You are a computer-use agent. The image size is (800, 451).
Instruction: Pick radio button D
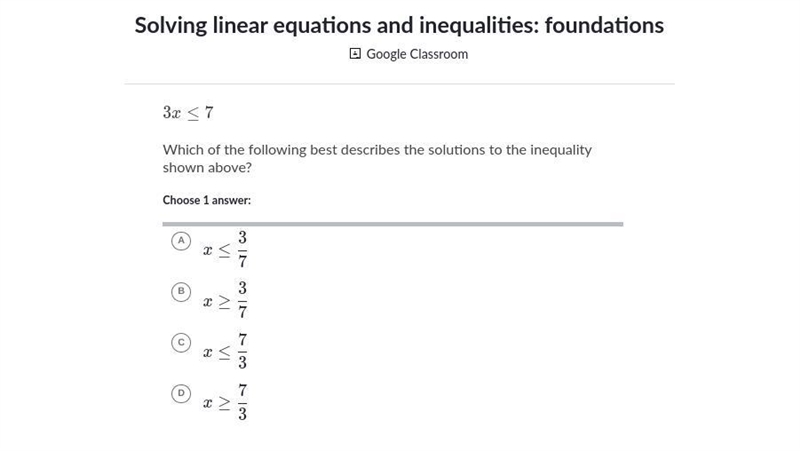181,393
